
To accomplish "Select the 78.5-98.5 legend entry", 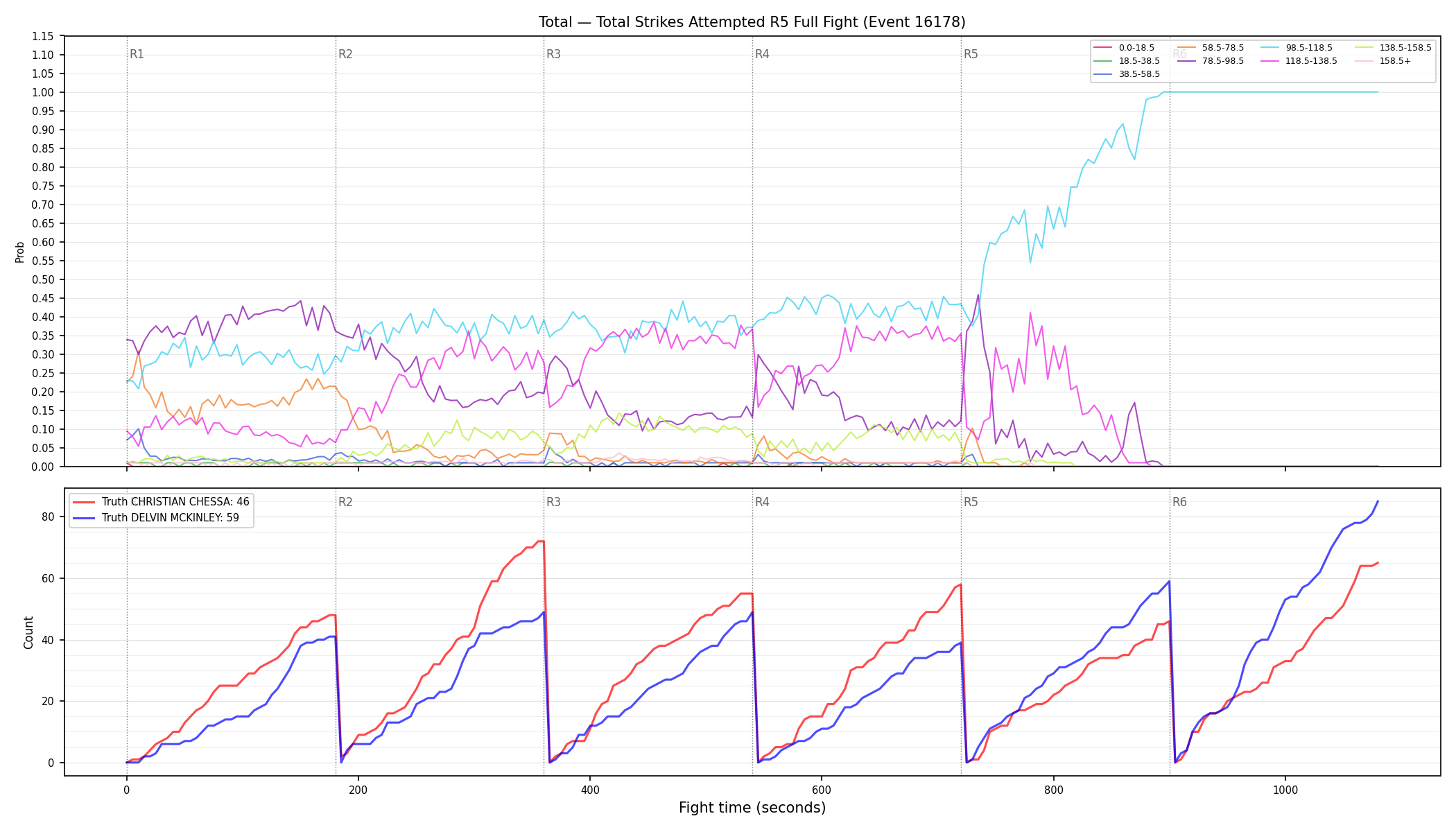I will click(x=1211, y=61).
